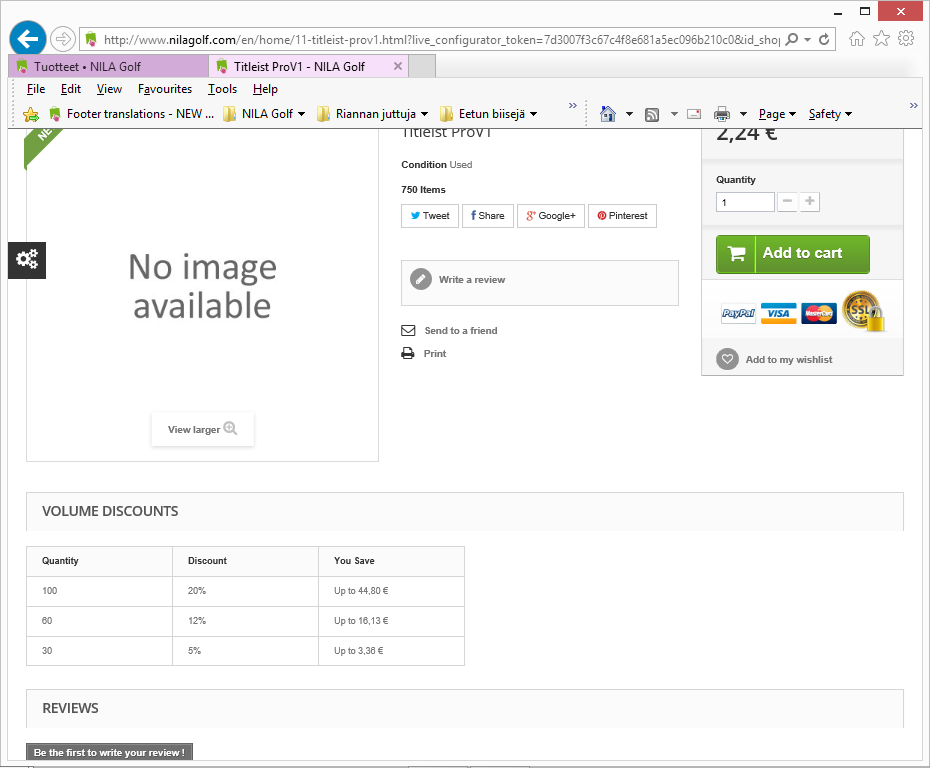
Task: Show more favourites bar items chevron
Action: (572, 106)
